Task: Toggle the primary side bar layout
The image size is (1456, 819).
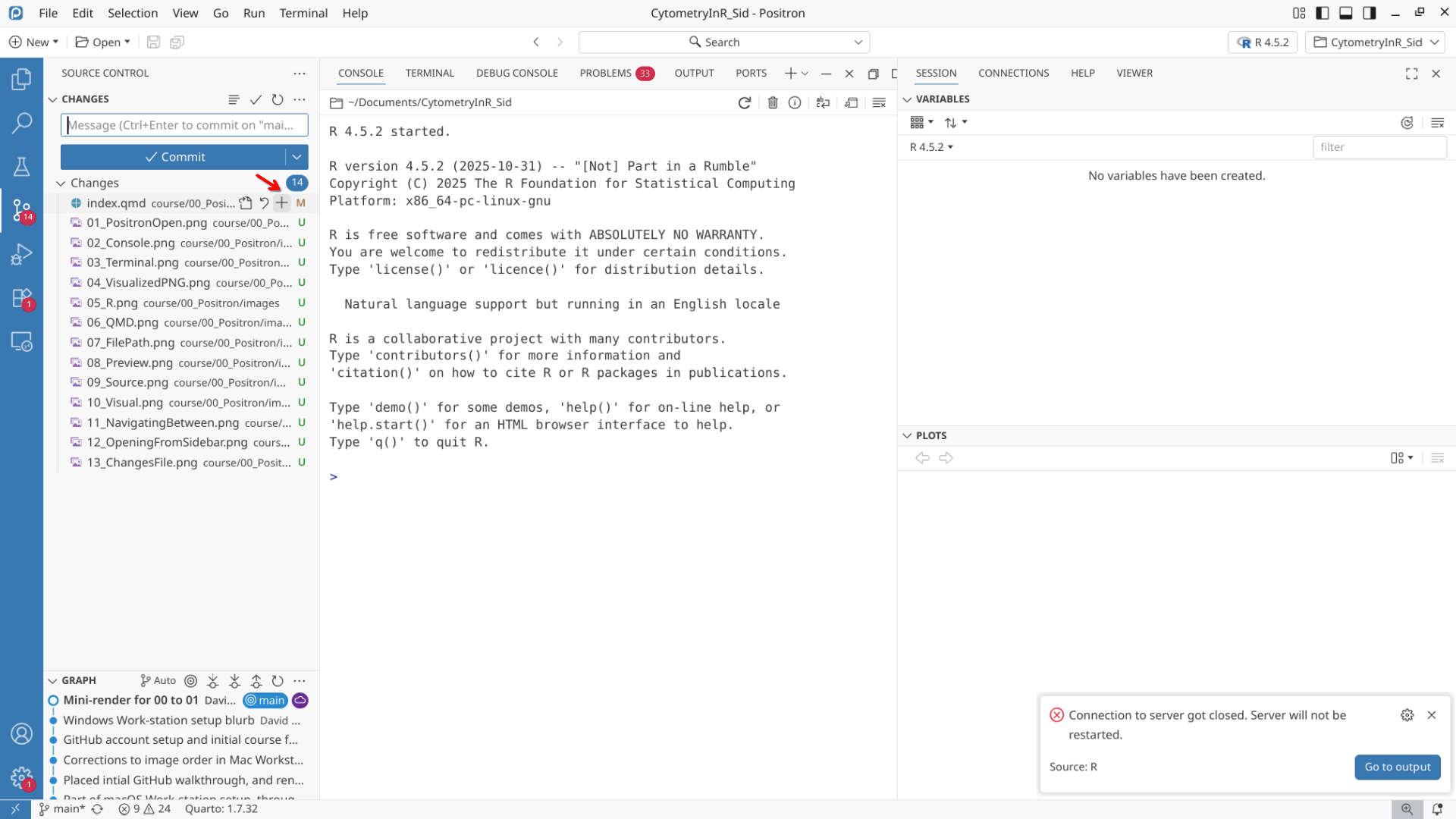Action: (1323, 13)
